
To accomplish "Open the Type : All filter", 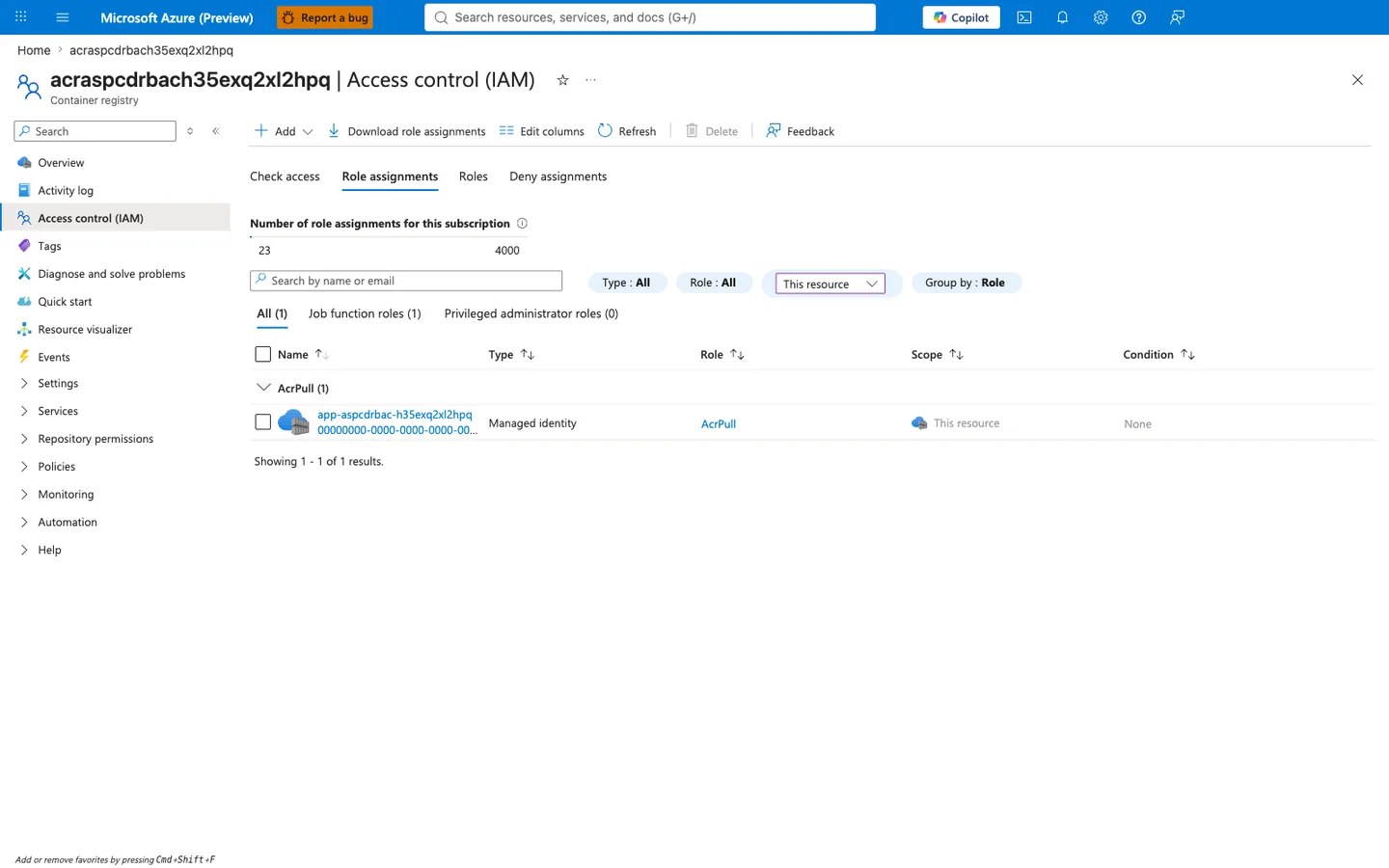I will click(627, 283).
